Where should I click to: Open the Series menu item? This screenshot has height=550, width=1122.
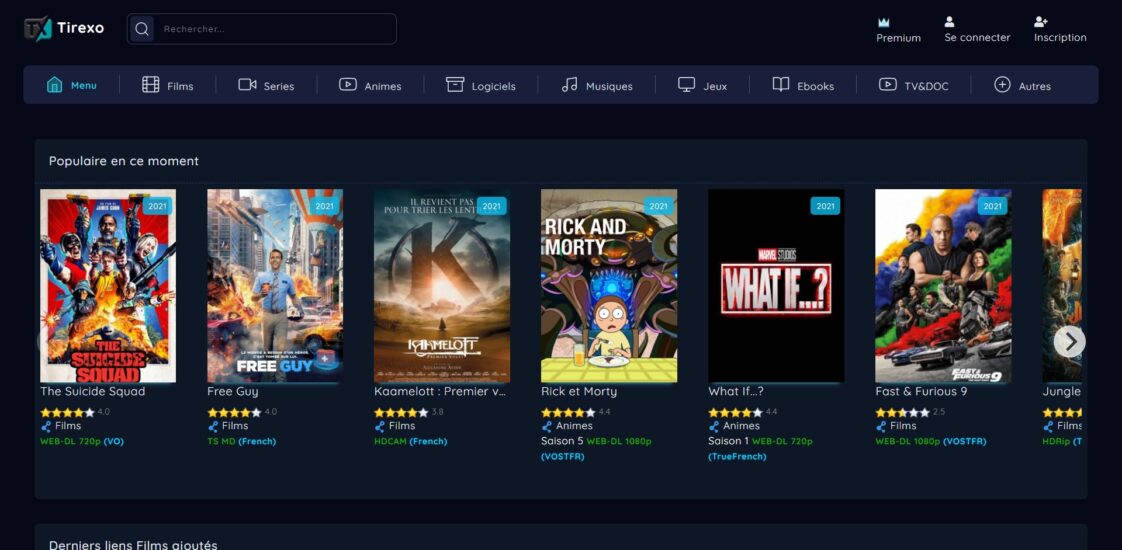point(267,86)
